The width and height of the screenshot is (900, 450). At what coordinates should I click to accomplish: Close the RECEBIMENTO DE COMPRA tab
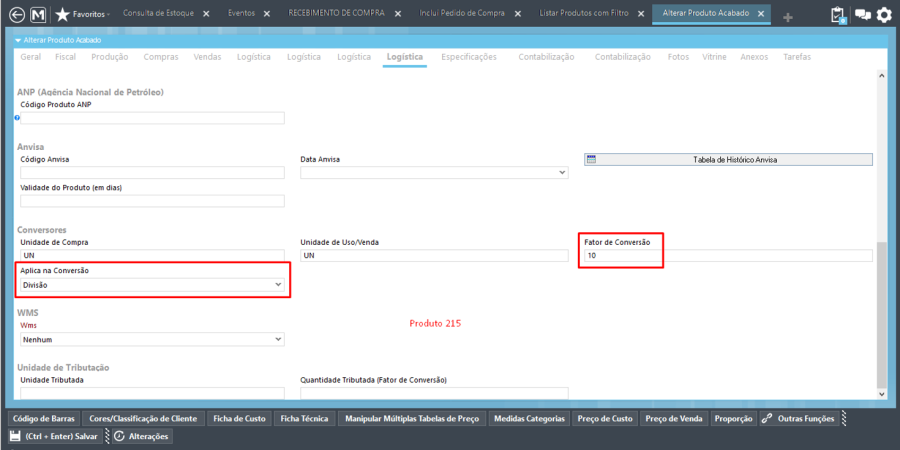396,14
